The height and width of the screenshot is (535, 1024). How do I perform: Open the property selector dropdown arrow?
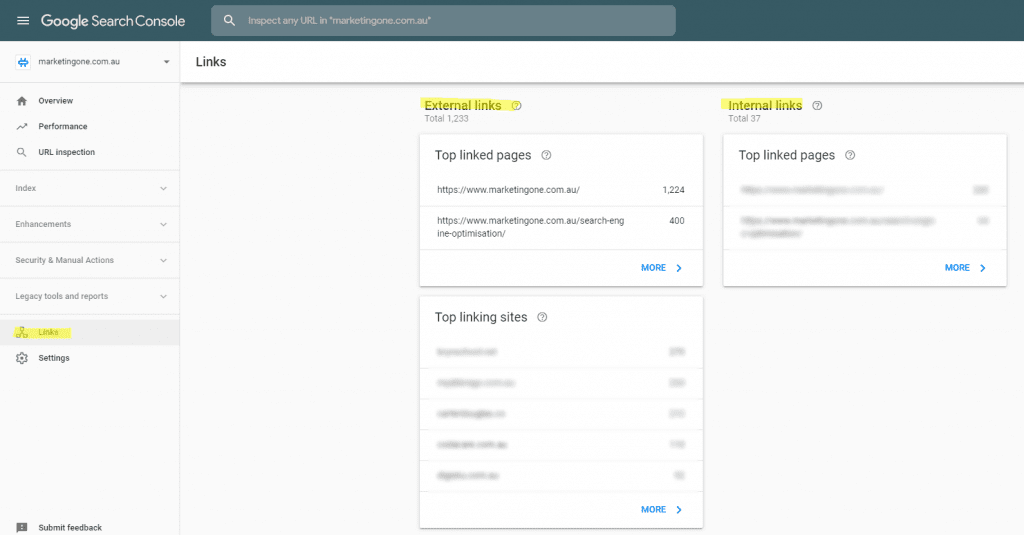coord(167,61)
